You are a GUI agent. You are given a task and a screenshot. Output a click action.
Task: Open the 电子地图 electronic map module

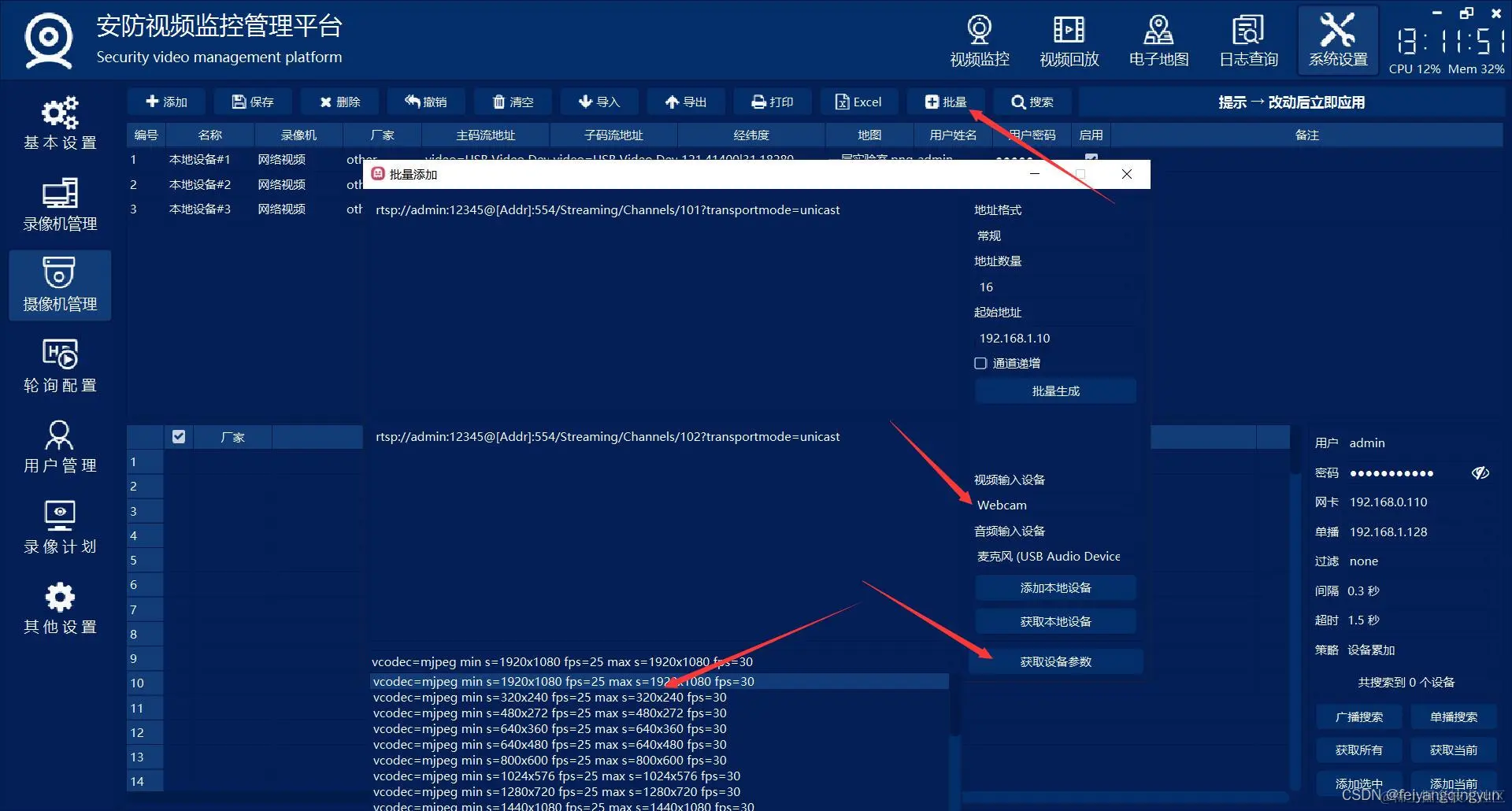click(x=1158, y=41)
